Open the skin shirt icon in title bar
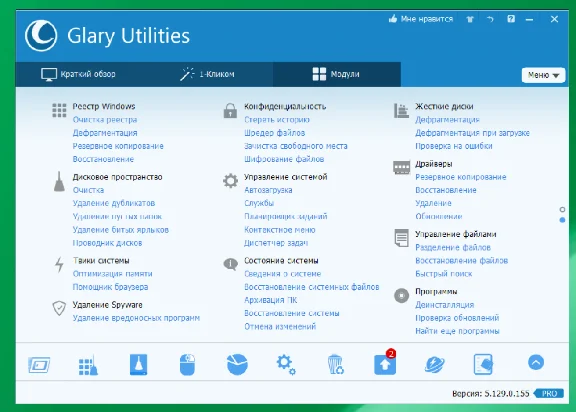This screenshot has height=412, width=576. coord(470,19)
